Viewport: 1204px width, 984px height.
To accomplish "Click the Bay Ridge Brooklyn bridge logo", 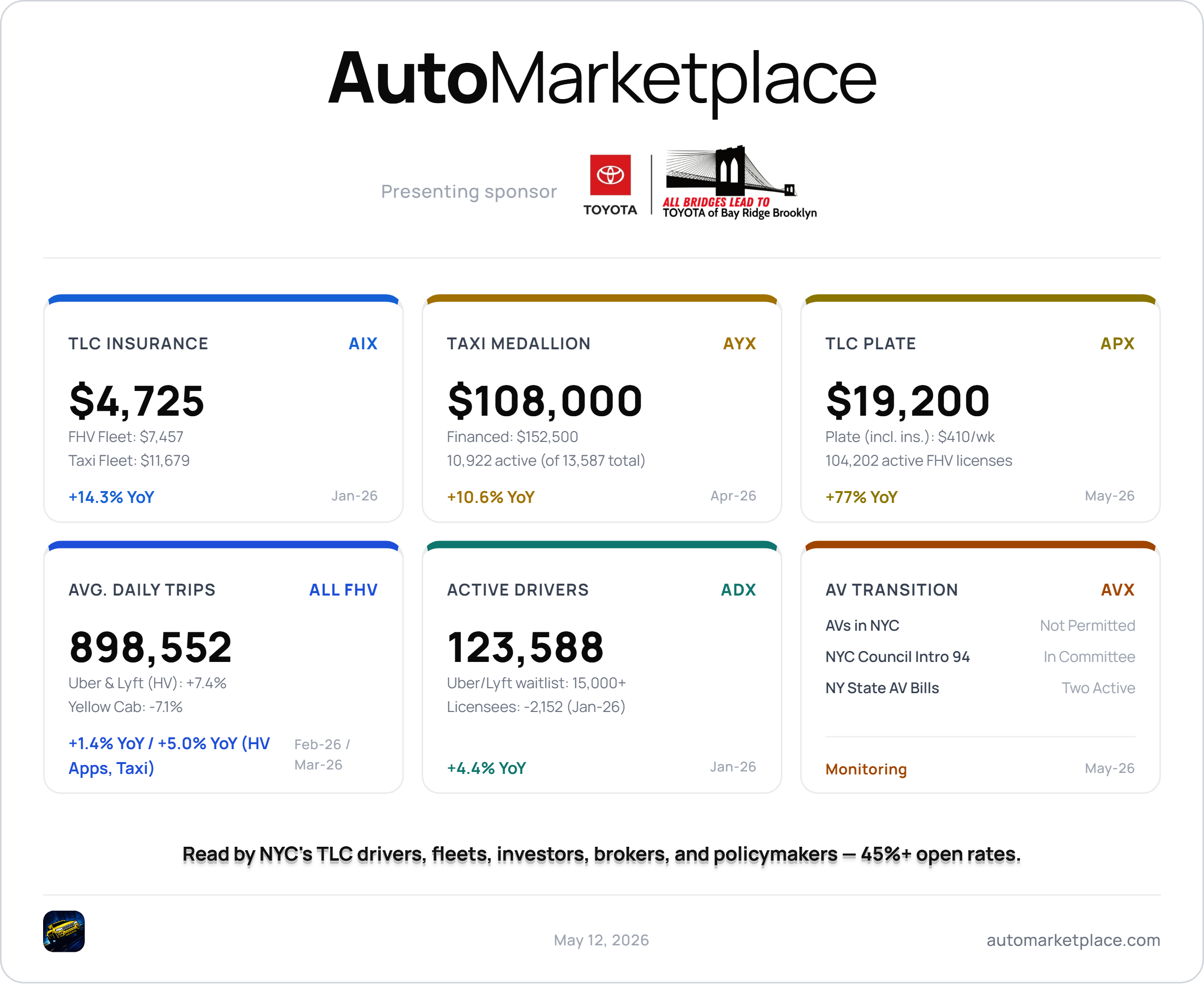I will [x=739, y=182].
